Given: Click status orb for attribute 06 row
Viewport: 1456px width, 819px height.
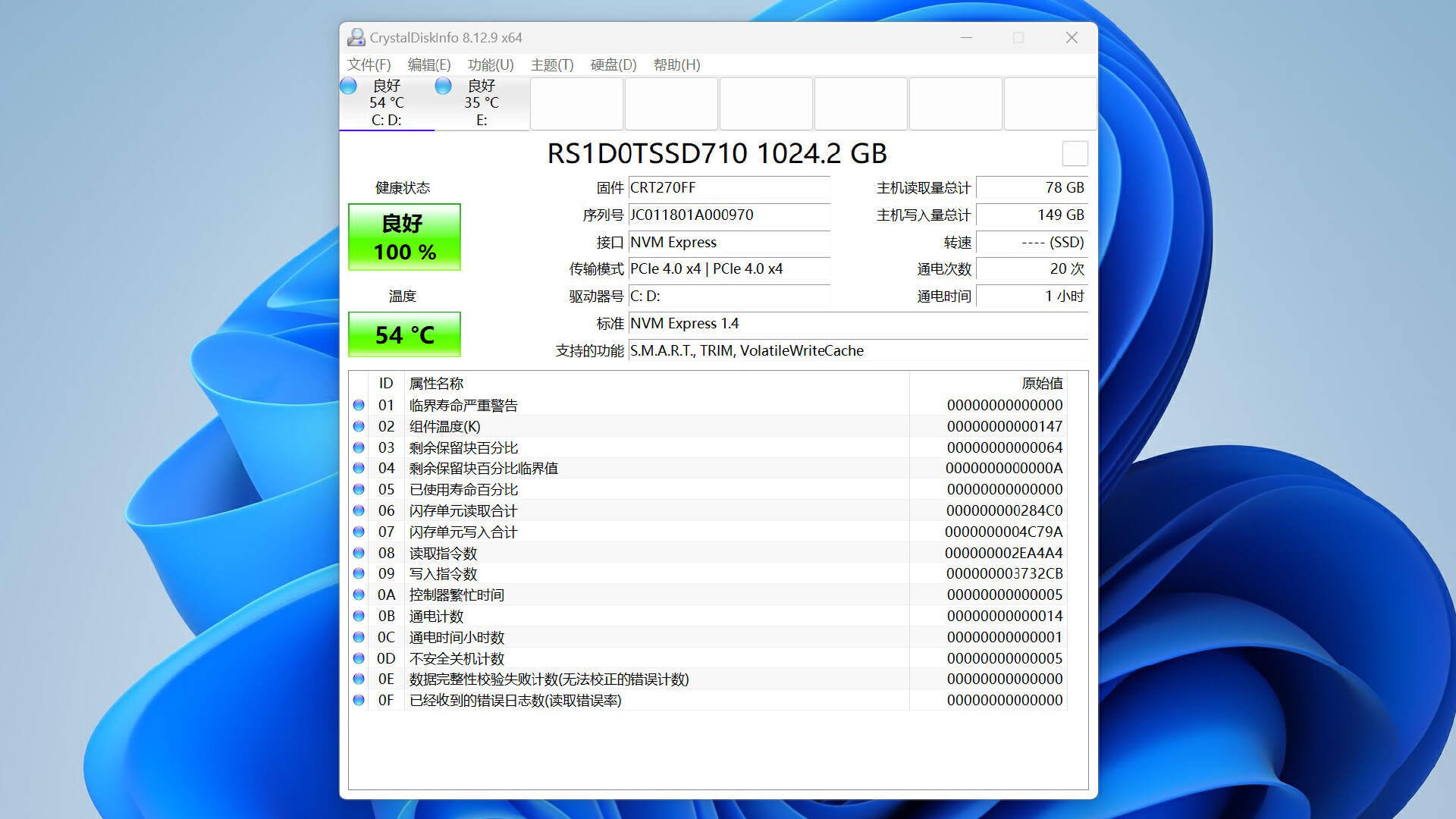Looking at the screenshot, I should pos(359,511).
